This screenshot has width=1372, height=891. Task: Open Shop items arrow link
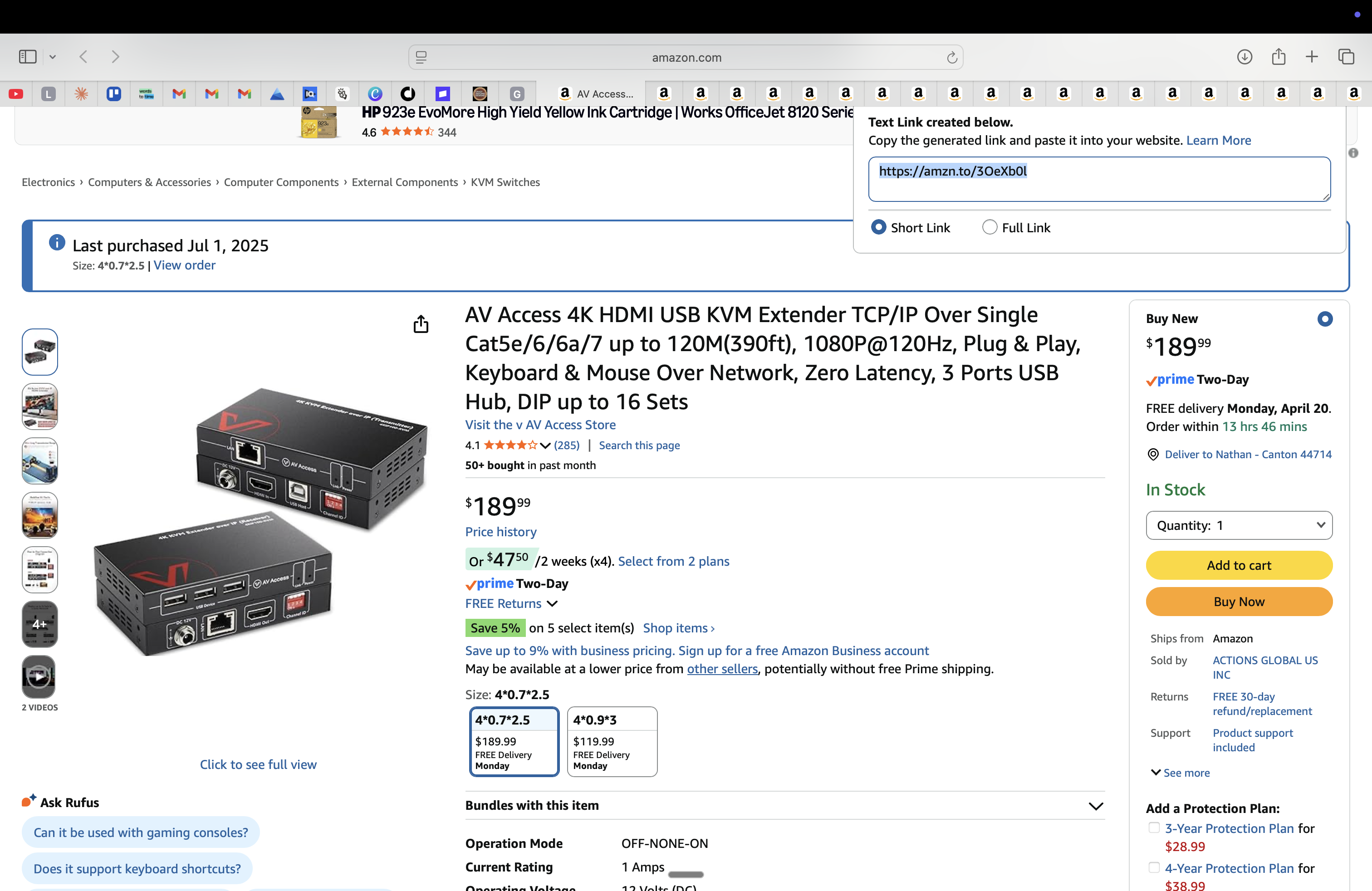(678, 628)
